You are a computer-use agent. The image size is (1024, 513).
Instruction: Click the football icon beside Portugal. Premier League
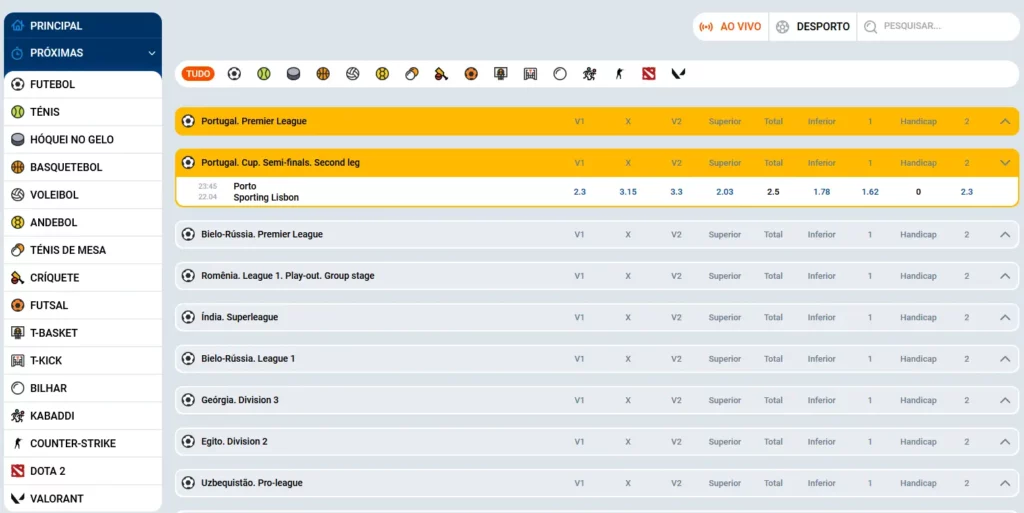click(188, 121)
